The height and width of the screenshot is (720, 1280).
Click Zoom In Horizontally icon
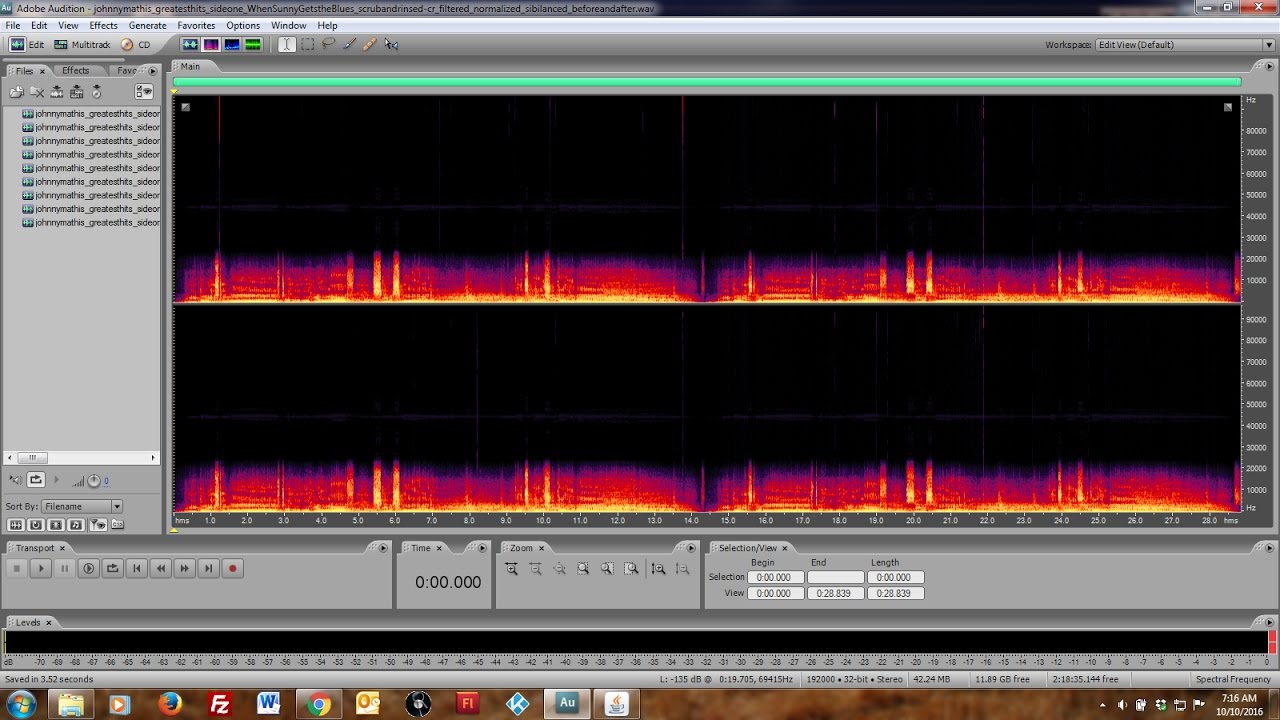[511, 568]
